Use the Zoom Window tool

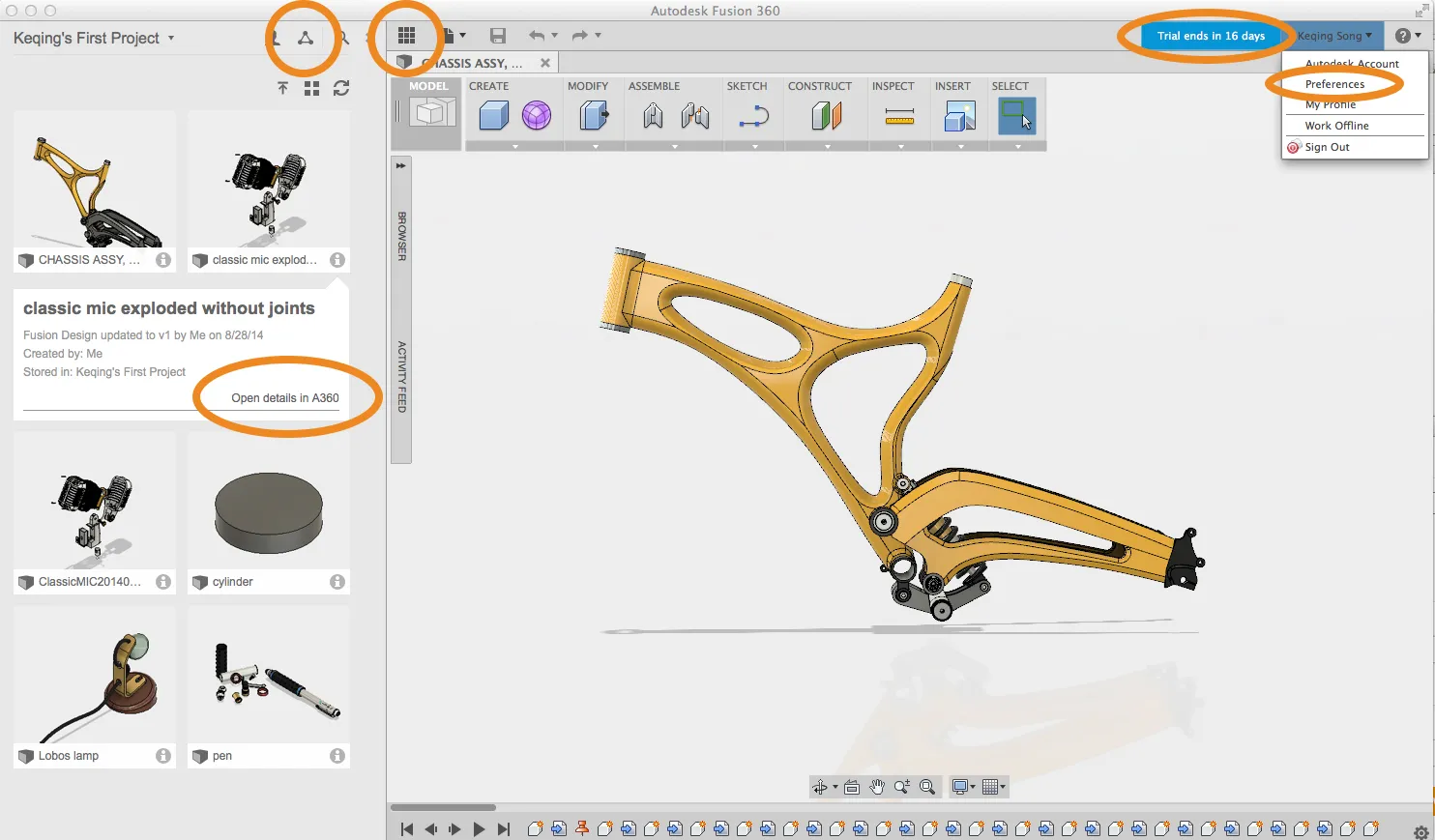click(926, 787)
